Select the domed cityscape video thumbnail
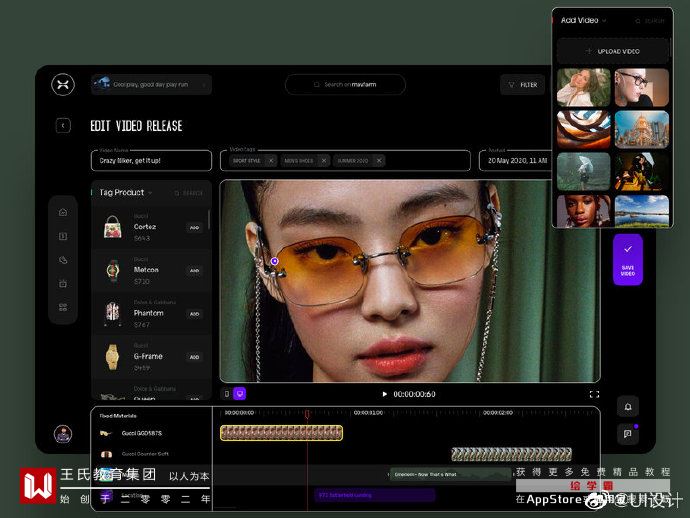 coord(642,129)
